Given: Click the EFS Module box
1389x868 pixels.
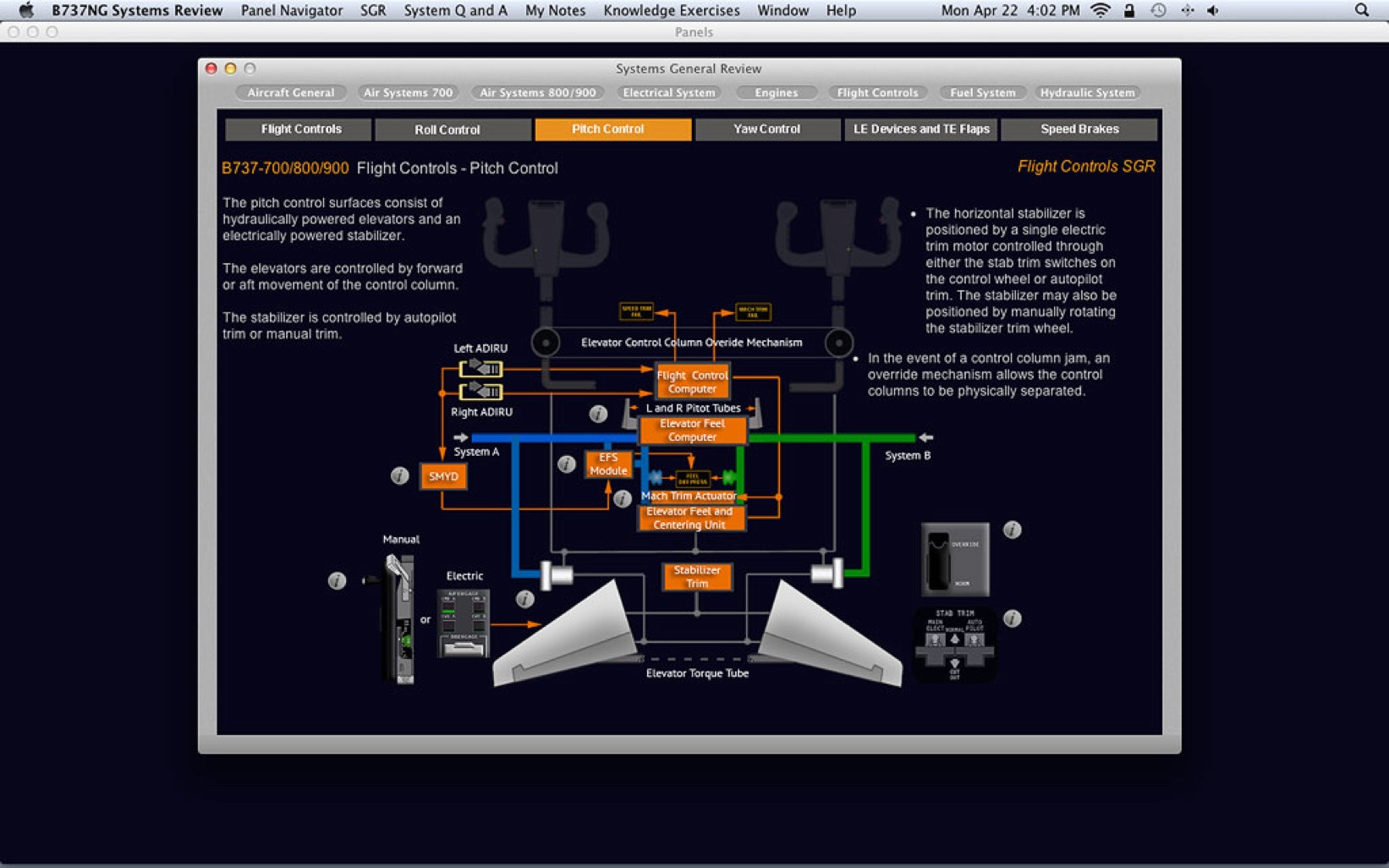Looking at the screenshot, I should click(x=608, y=464).
